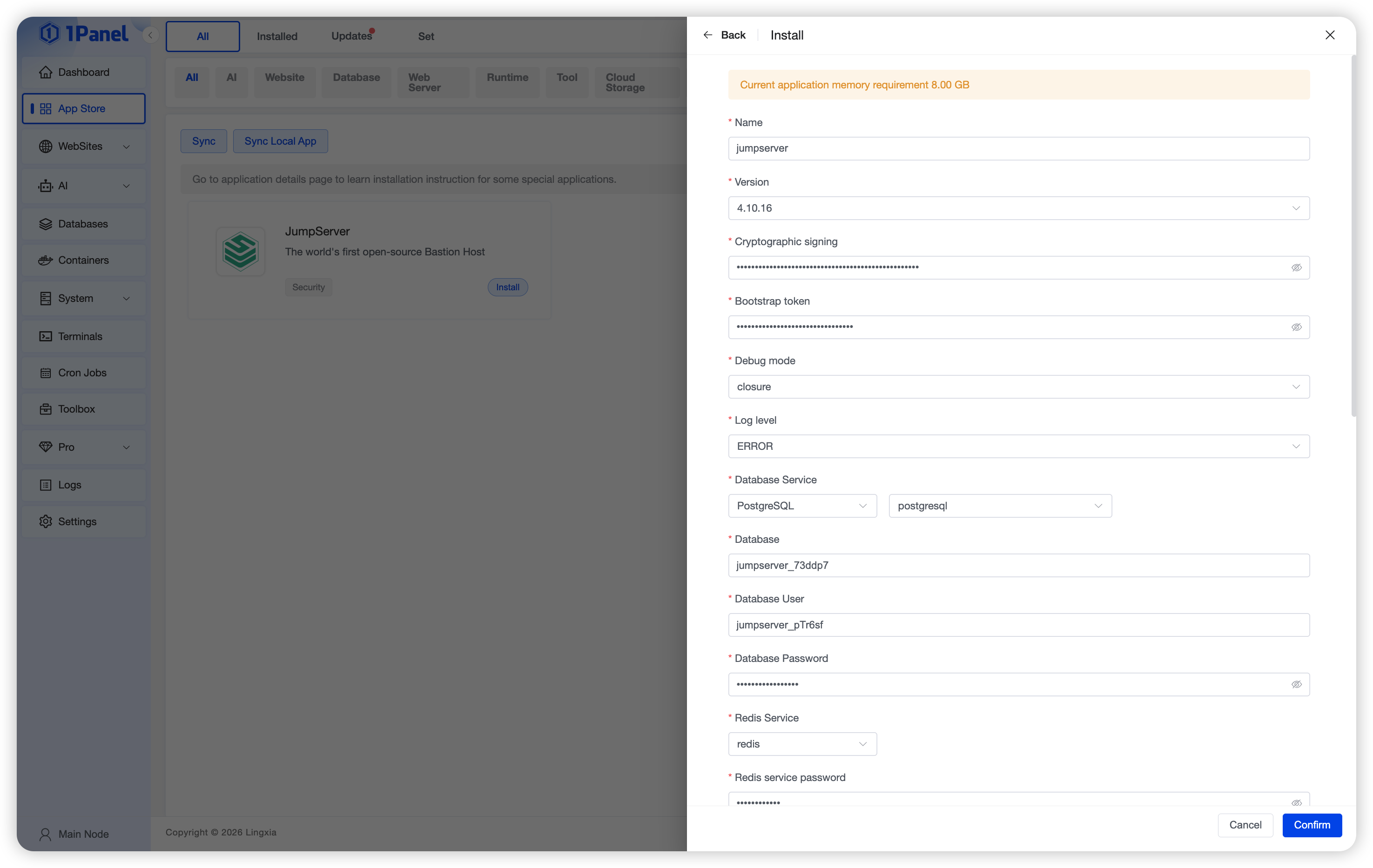Click the JumpServer app logo
The height and width of the screenshot is (868, 1373).
(240, 251)
